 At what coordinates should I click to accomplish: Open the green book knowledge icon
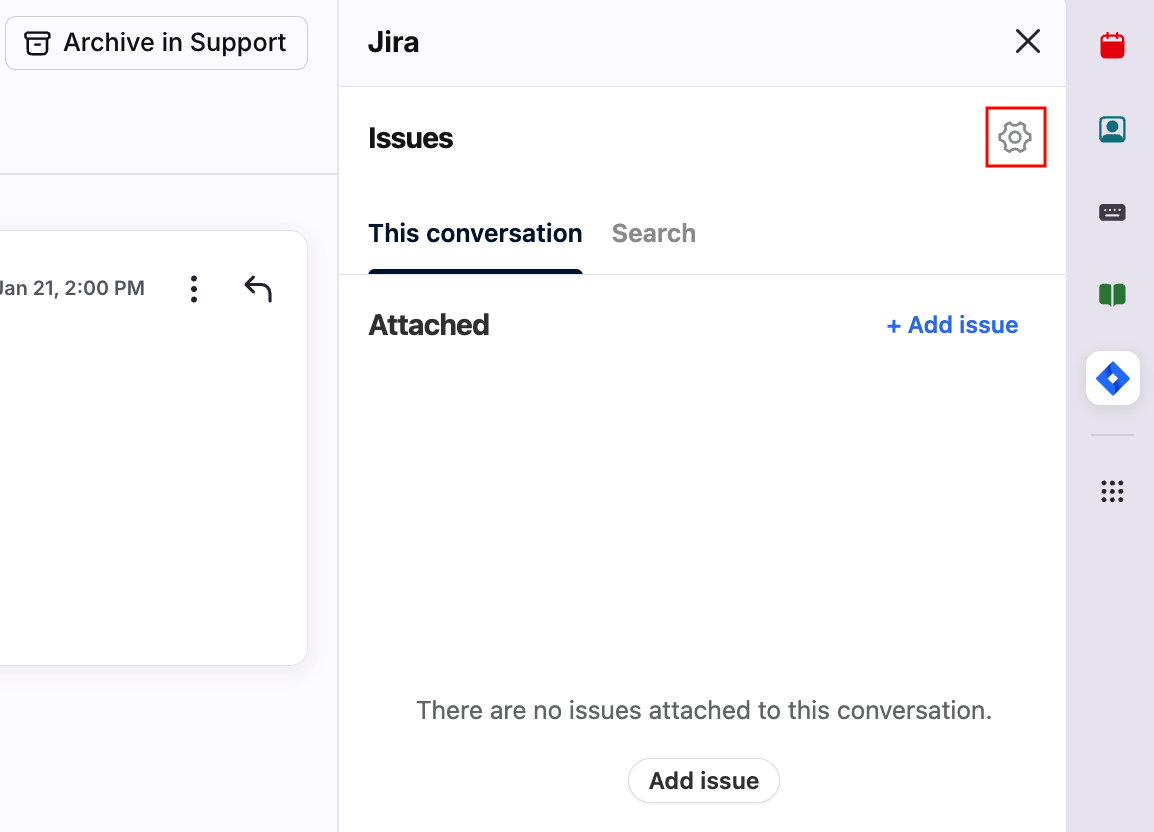click(x=1112, y=294)
